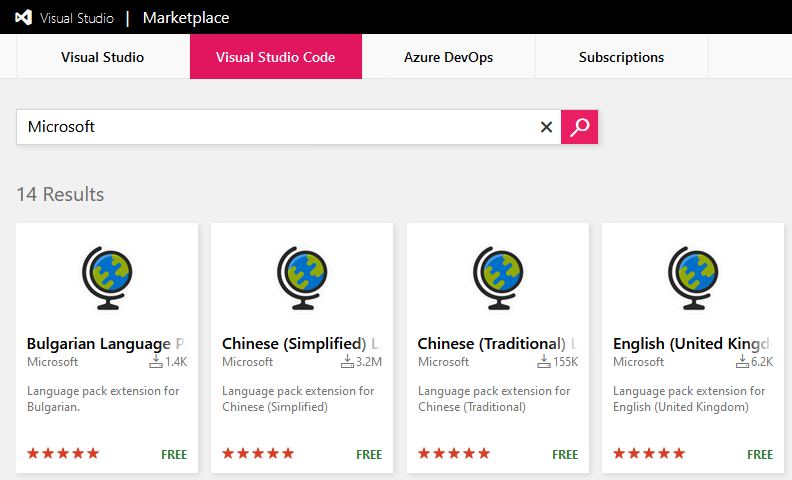The image size is (792, 480).
Task: Click description for Chinese (Traditional) pack
Action: tap(494, 399)
